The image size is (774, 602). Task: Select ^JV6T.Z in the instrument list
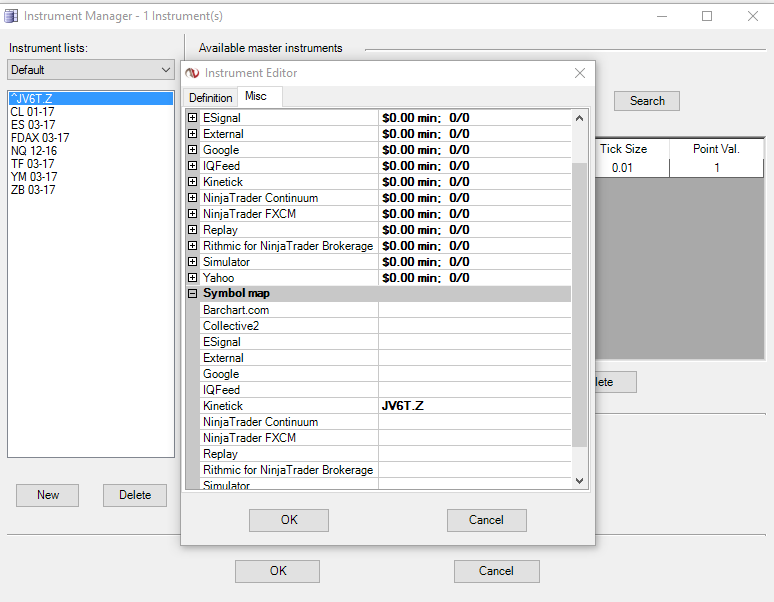(91, 99)
